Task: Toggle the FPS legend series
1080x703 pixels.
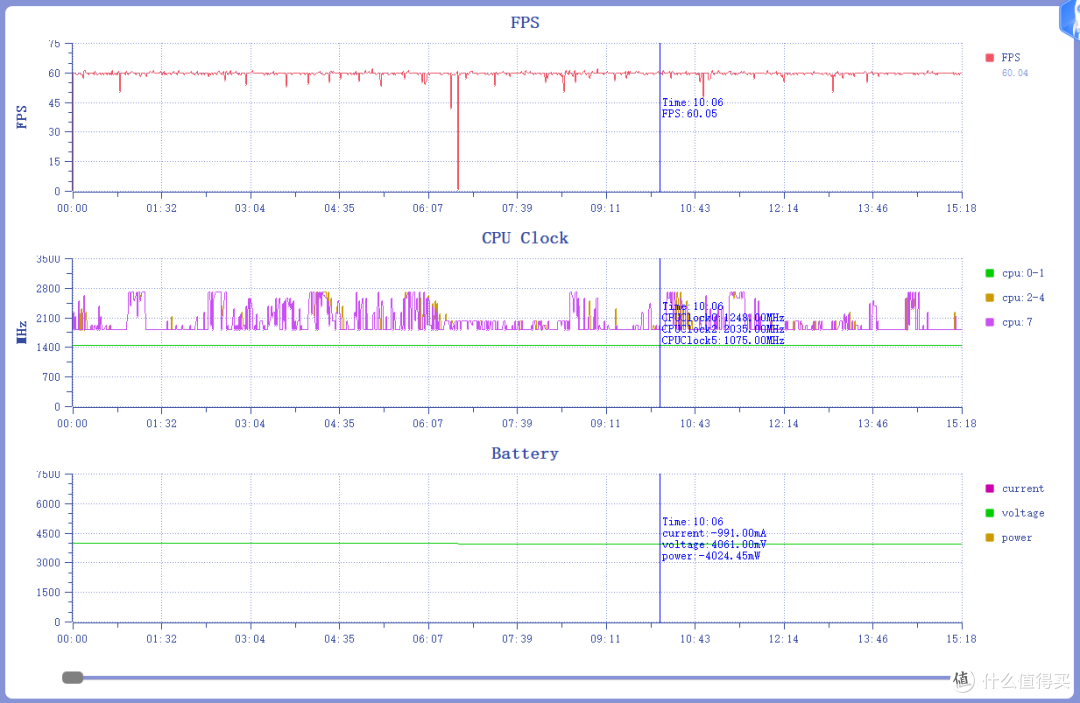Action: (x=1003, y=58)
